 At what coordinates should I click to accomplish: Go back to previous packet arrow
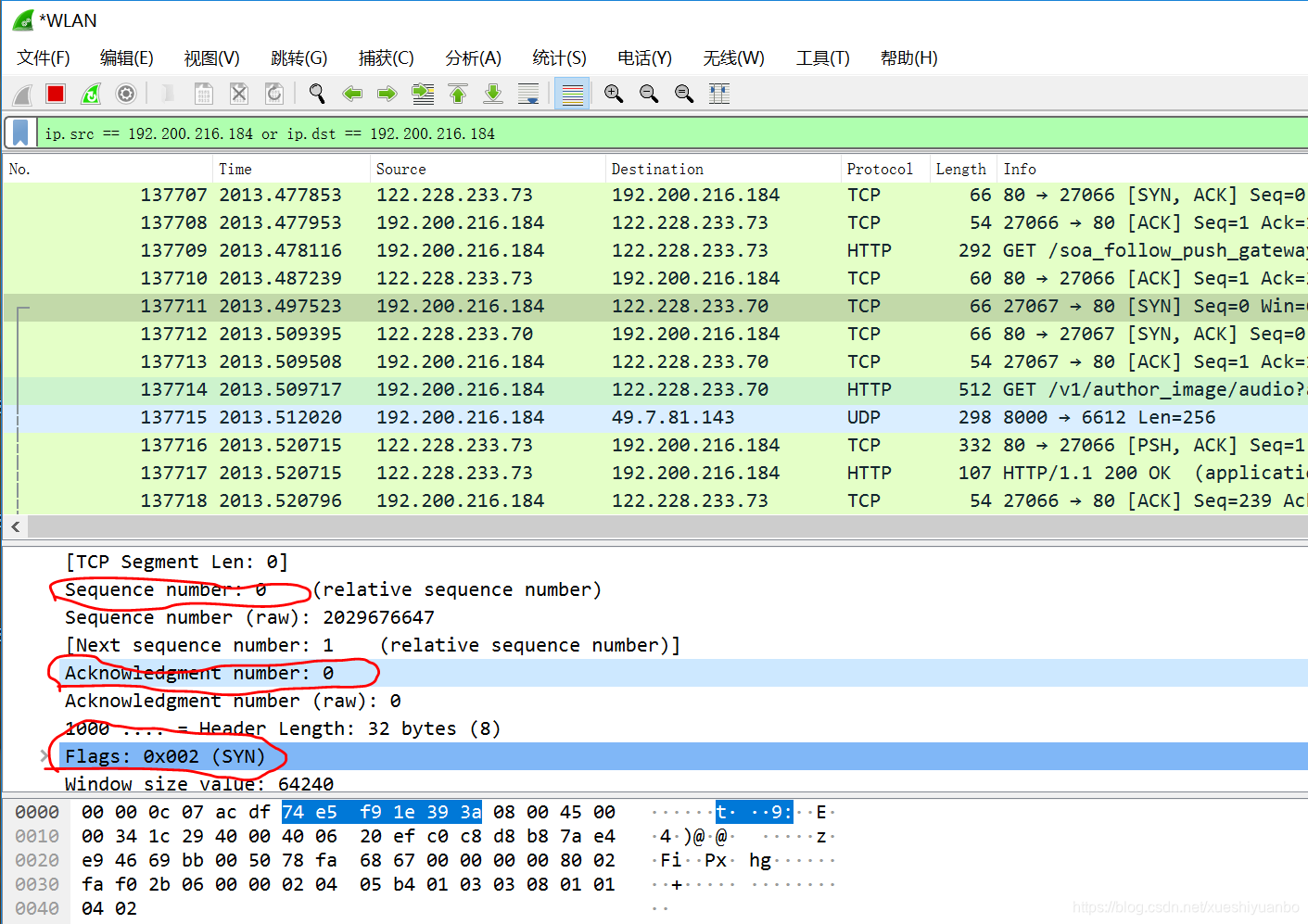click(352, 94)
